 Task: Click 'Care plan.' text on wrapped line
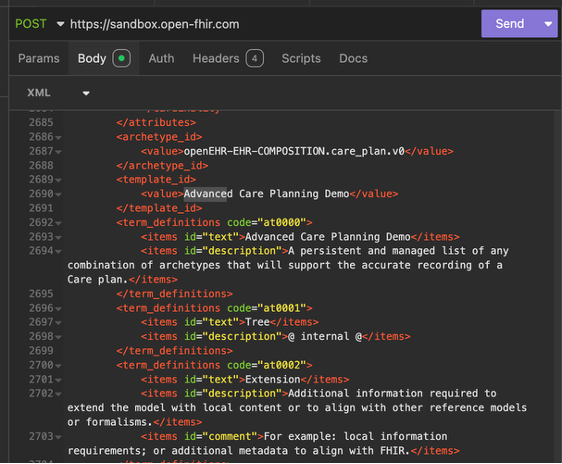(97, 279)
